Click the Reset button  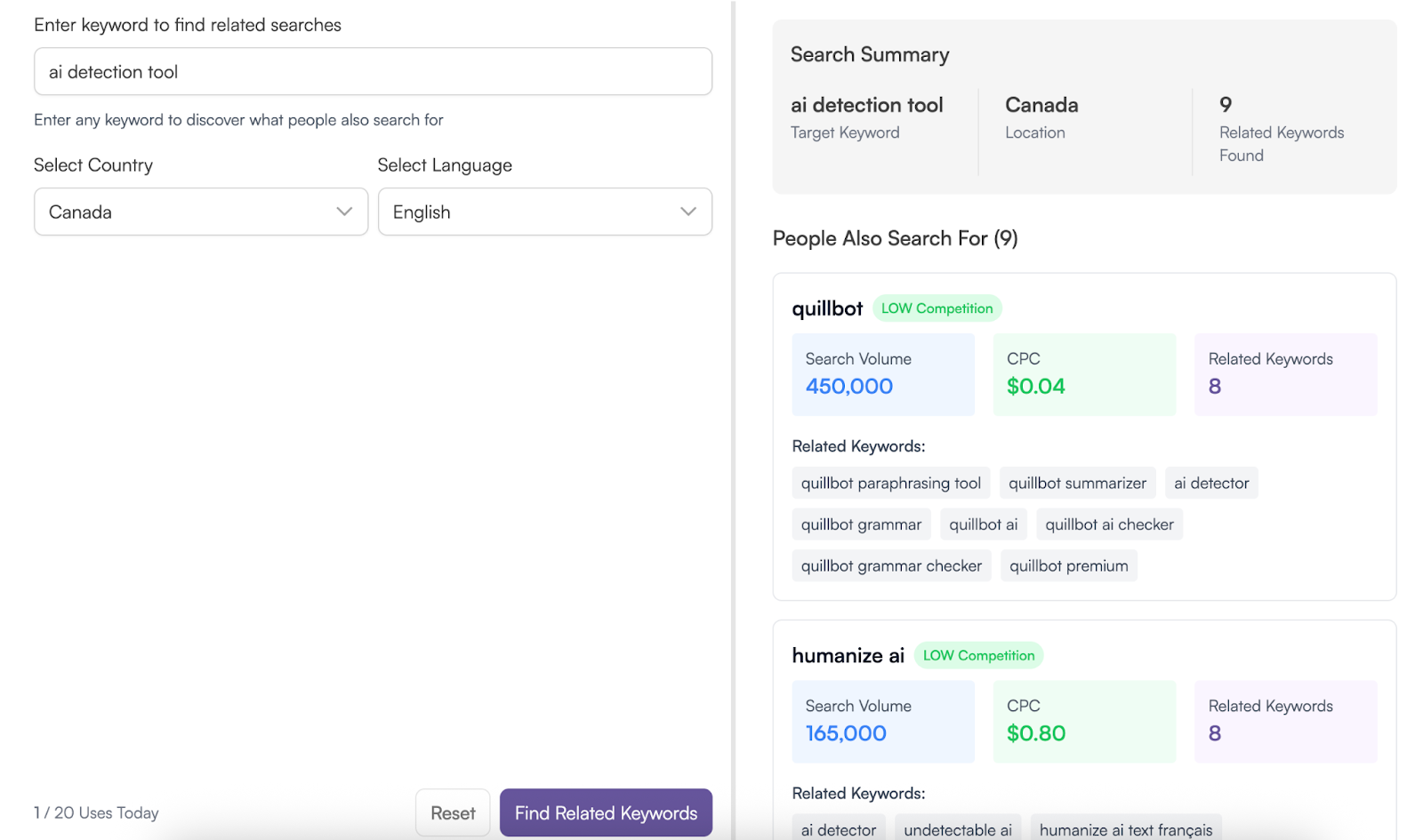tap(453, 812)
